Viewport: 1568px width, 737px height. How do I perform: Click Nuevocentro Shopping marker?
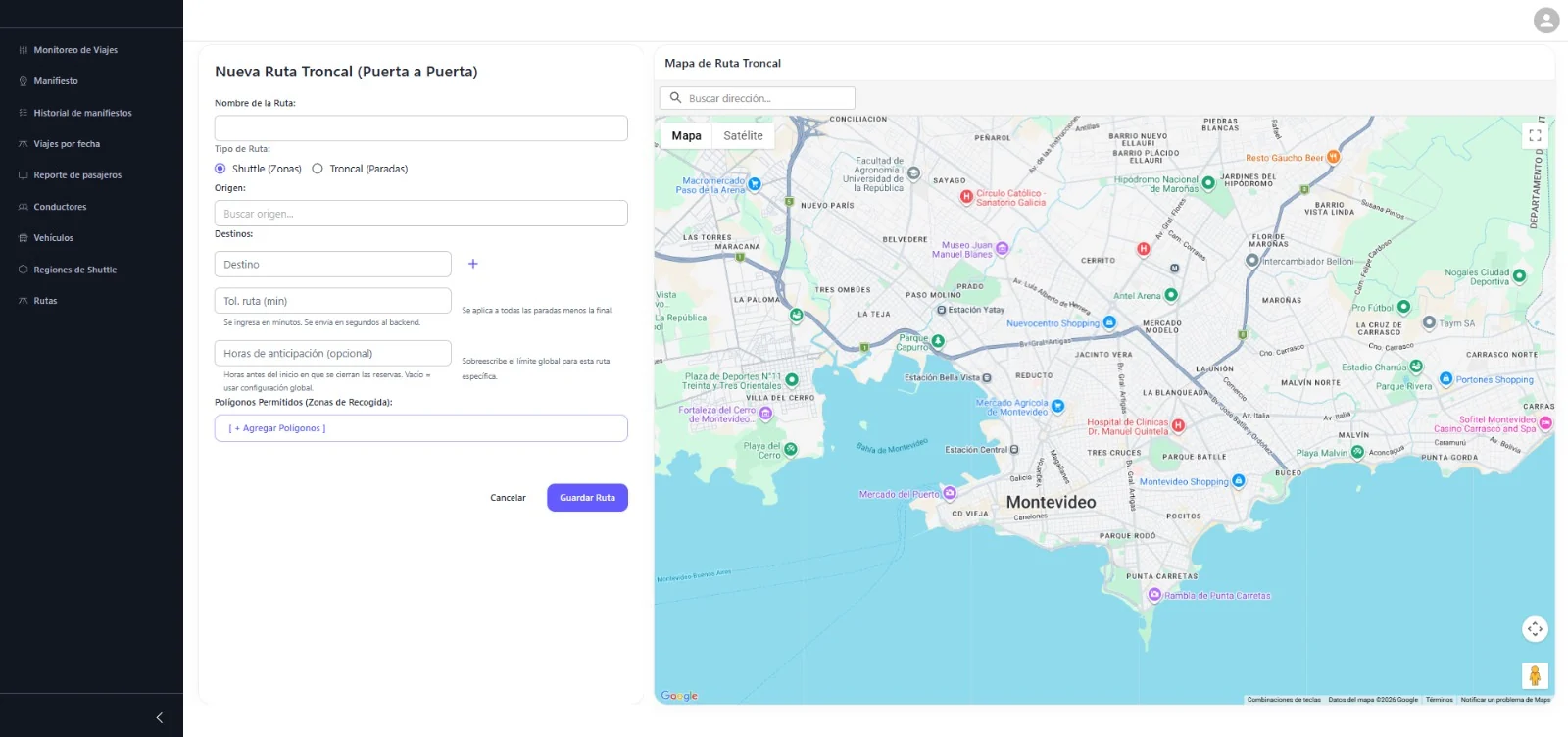1109,322
